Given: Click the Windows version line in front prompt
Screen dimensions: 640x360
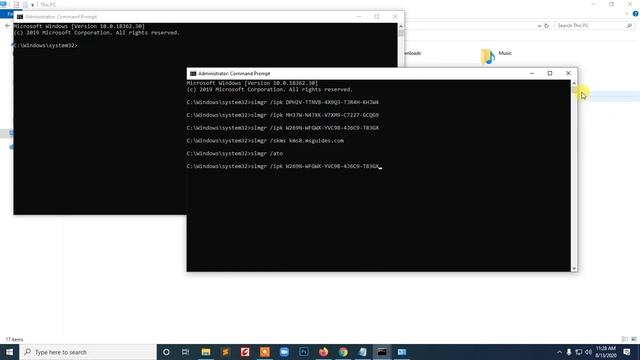Looking at the screenshot, I should [x=252, y=83].
